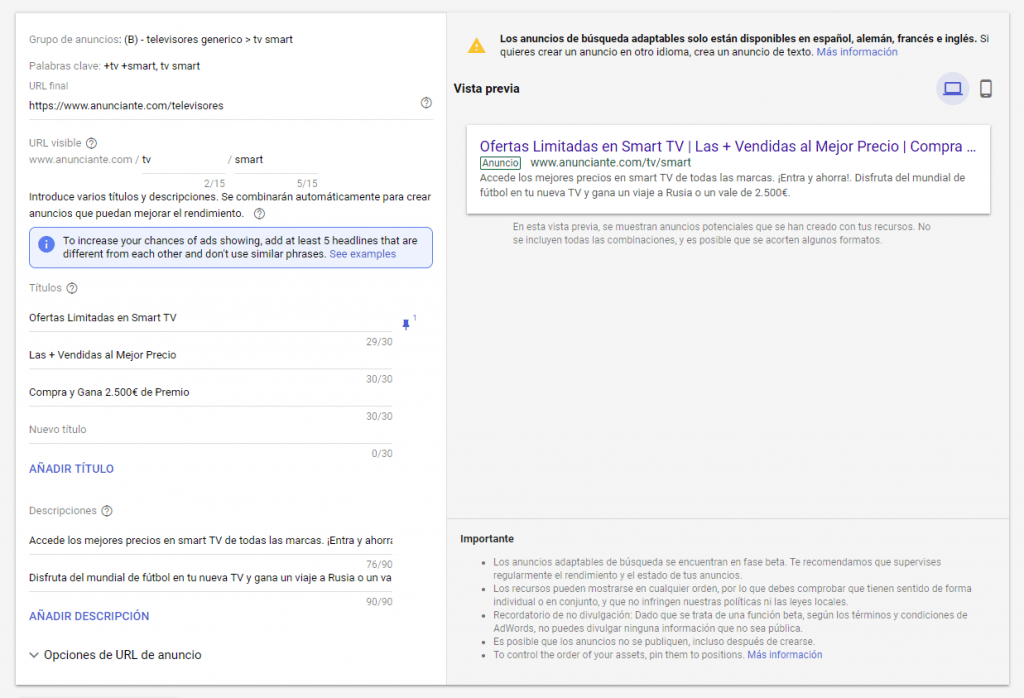Viewport: 1024px width, 698px height.
Task: Open See examples link
Action: click(362, 254)
